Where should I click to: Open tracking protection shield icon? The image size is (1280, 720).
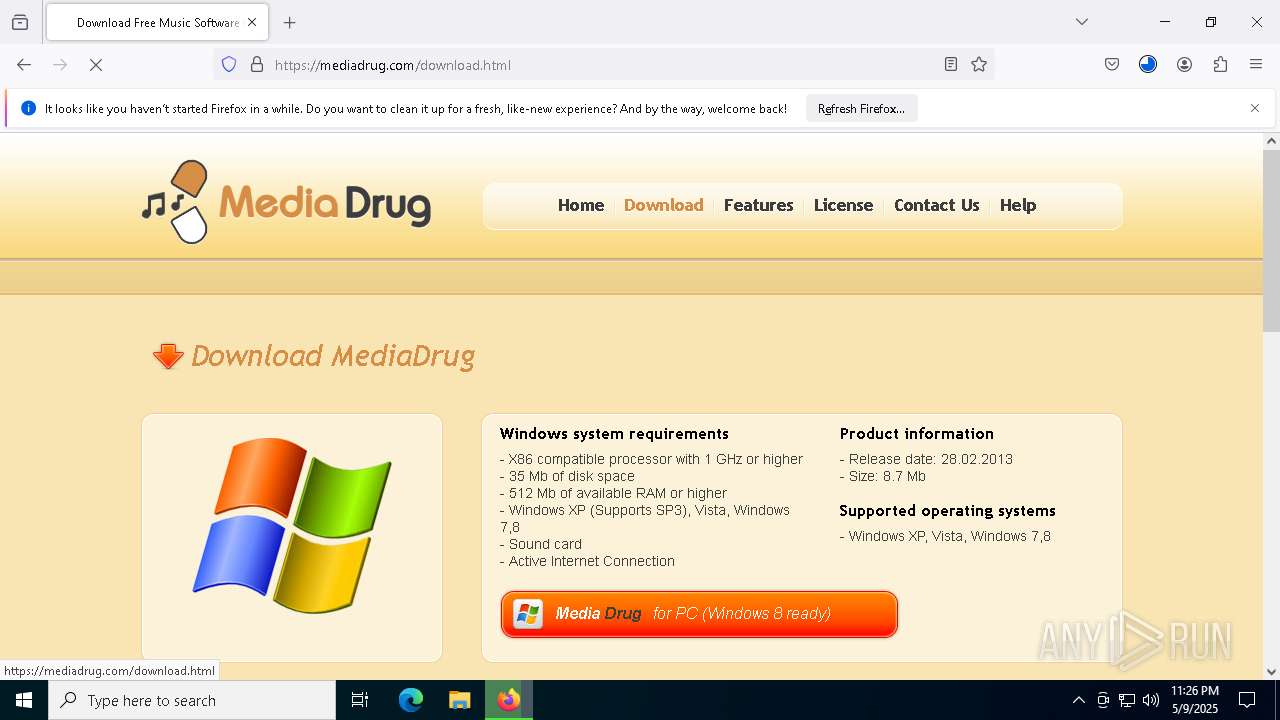coord(229,64)
